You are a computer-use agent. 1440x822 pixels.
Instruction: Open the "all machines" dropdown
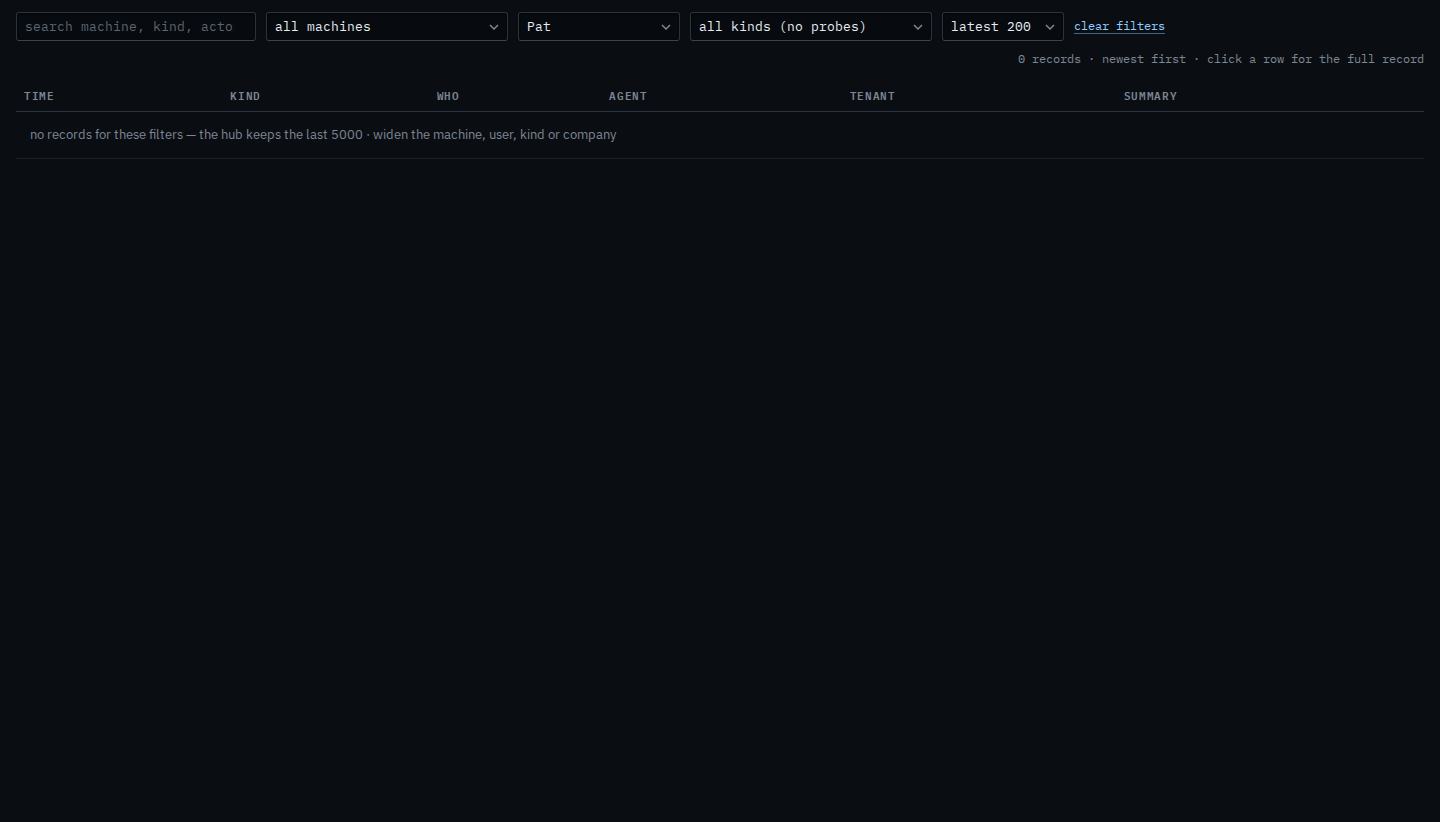387,26
